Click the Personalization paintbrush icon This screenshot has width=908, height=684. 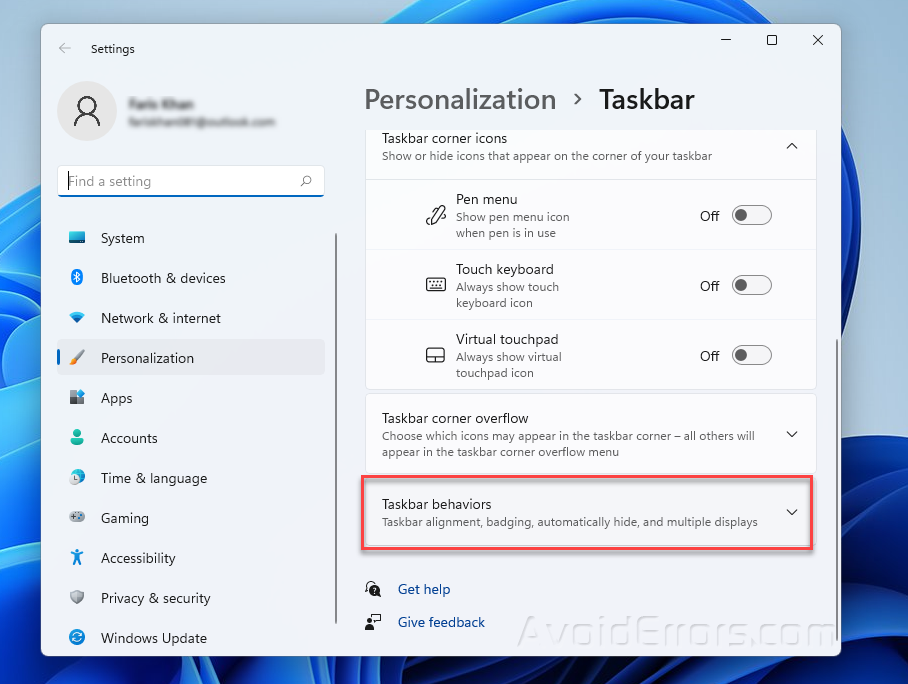tap(77, 357)
